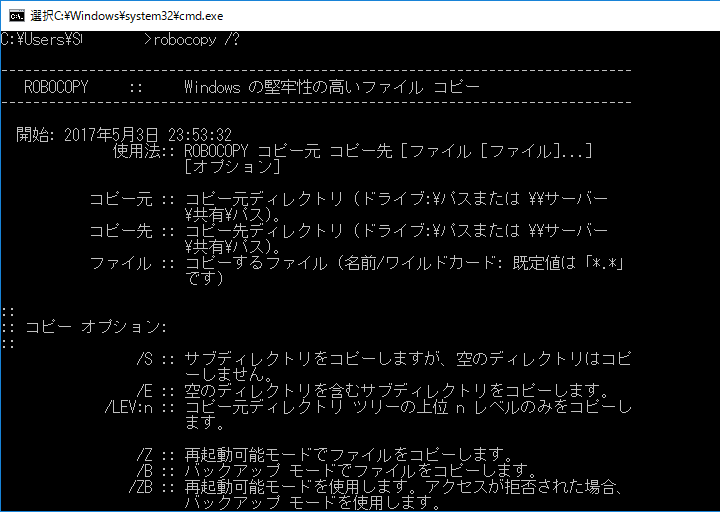The height and width of the screenshot is (512, 720).
Task: Click usage text 'ROBOCOPY コピー元 コピー先 [ファイル [ファイル]...]'
Action: (x=388, y=151)
